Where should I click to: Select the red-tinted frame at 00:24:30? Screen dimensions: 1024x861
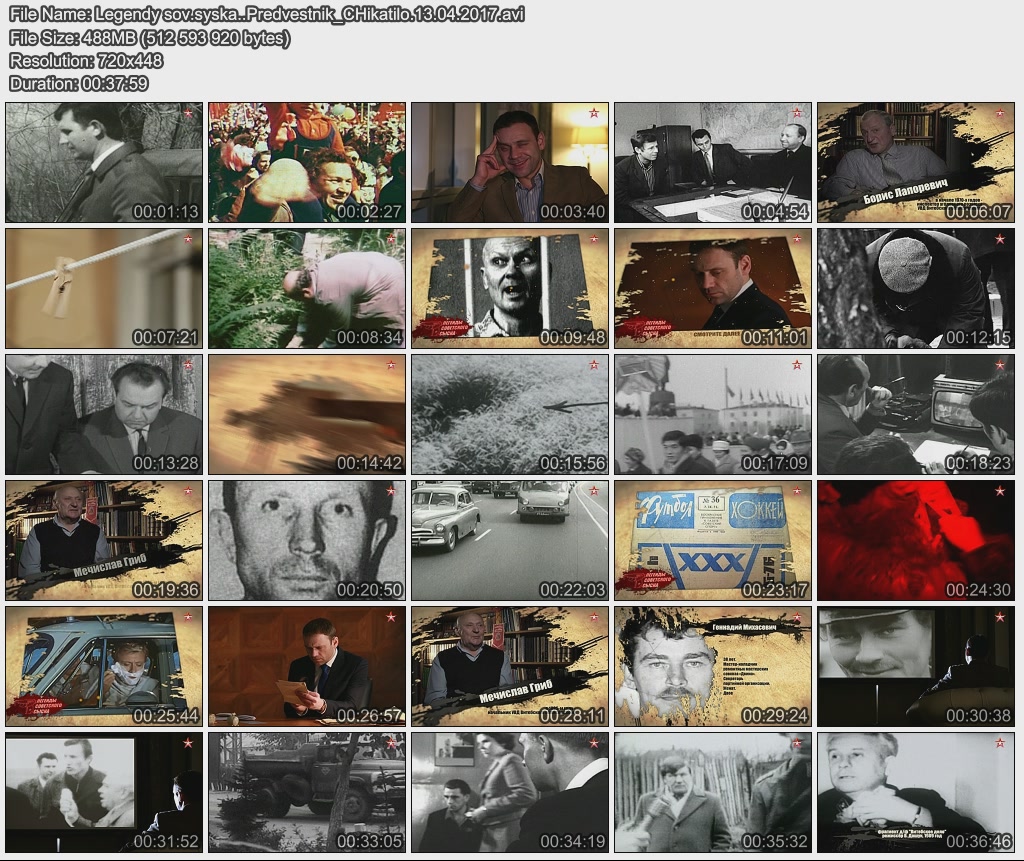pos(915,540)
